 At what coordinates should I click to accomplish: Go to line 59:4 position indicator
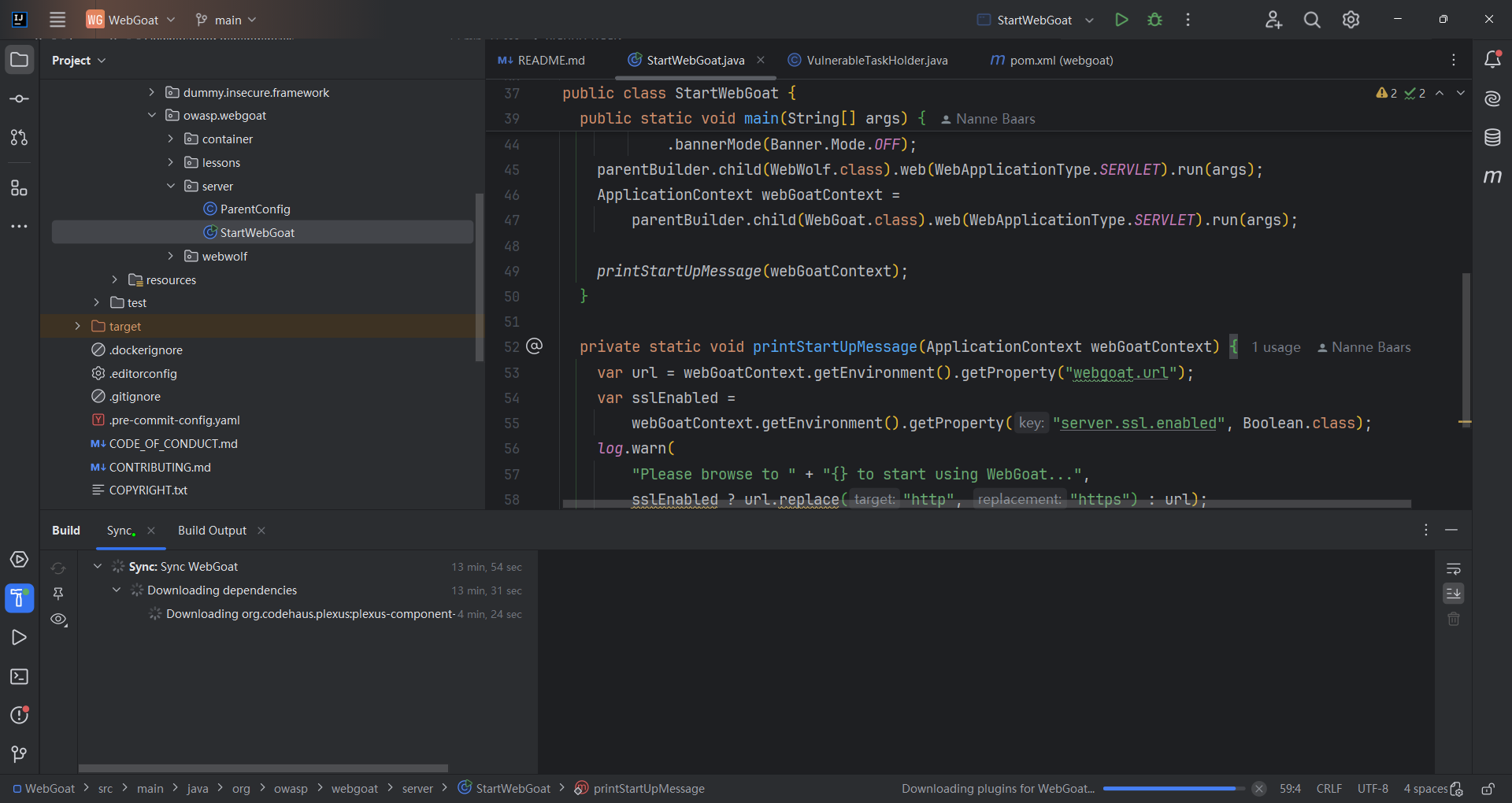pos(1290,789)
